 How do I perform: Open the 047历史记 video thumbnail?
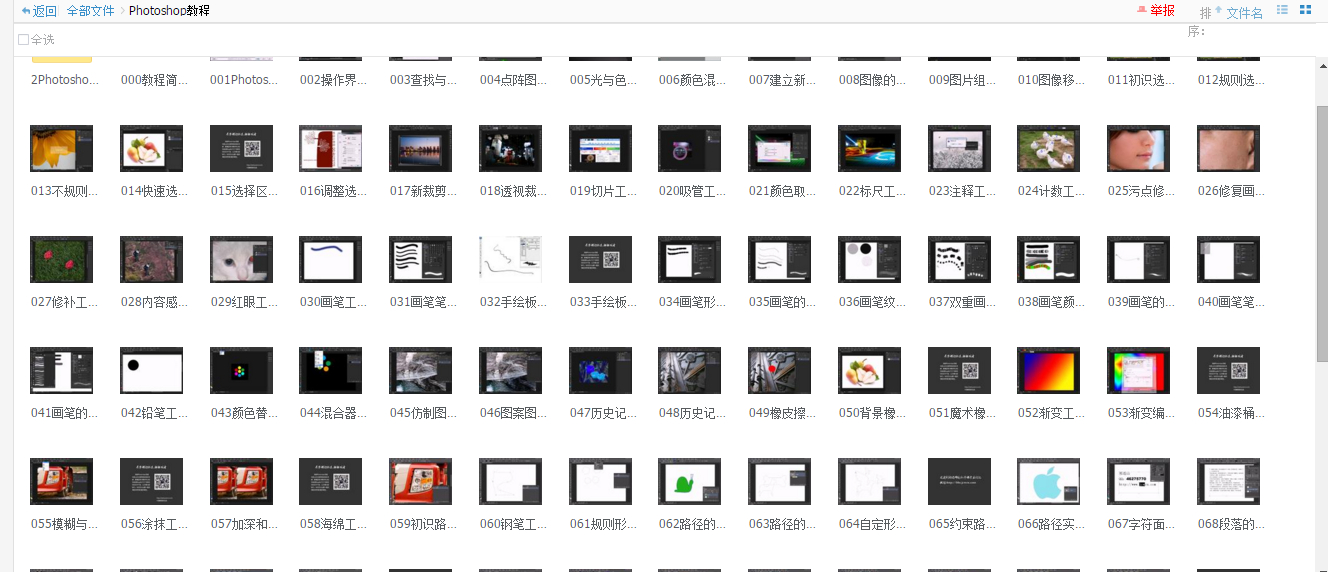(x=600, y=371)
